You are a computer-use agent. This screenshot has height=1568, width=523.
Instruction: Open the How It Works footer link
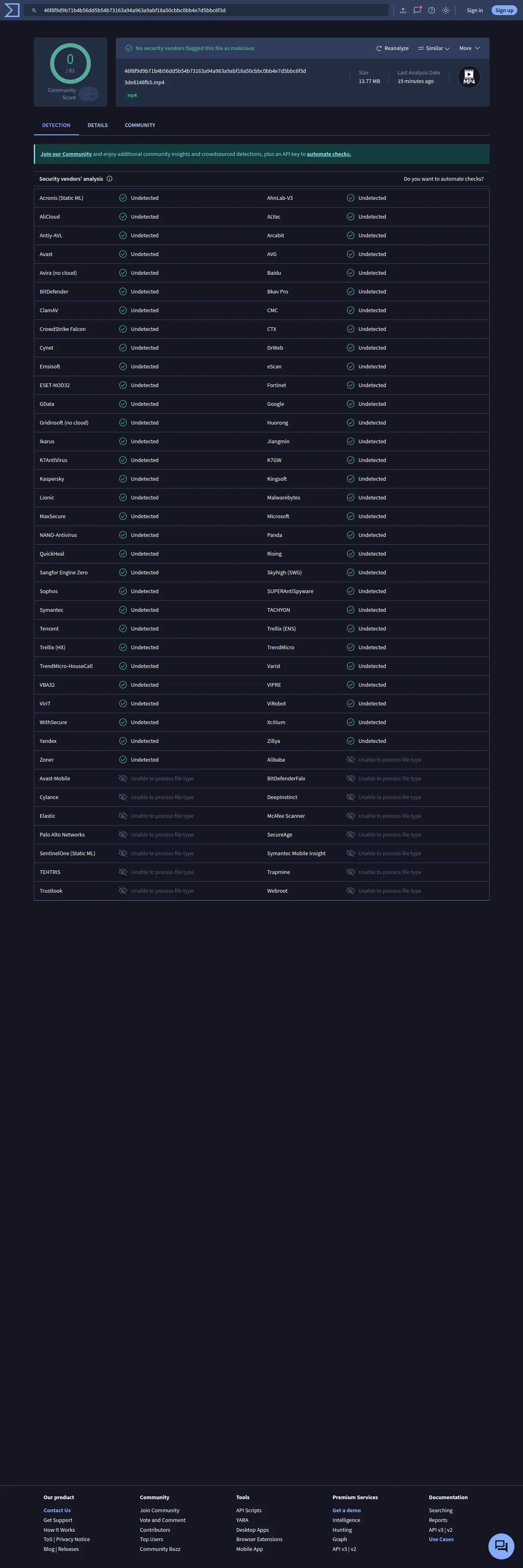point(59,1530)
